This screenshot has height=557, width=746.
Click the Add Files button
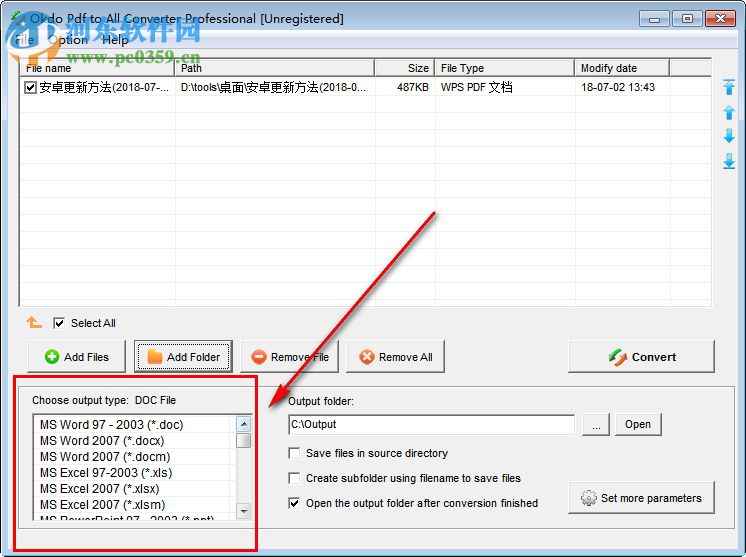click(x=77, y=357)
